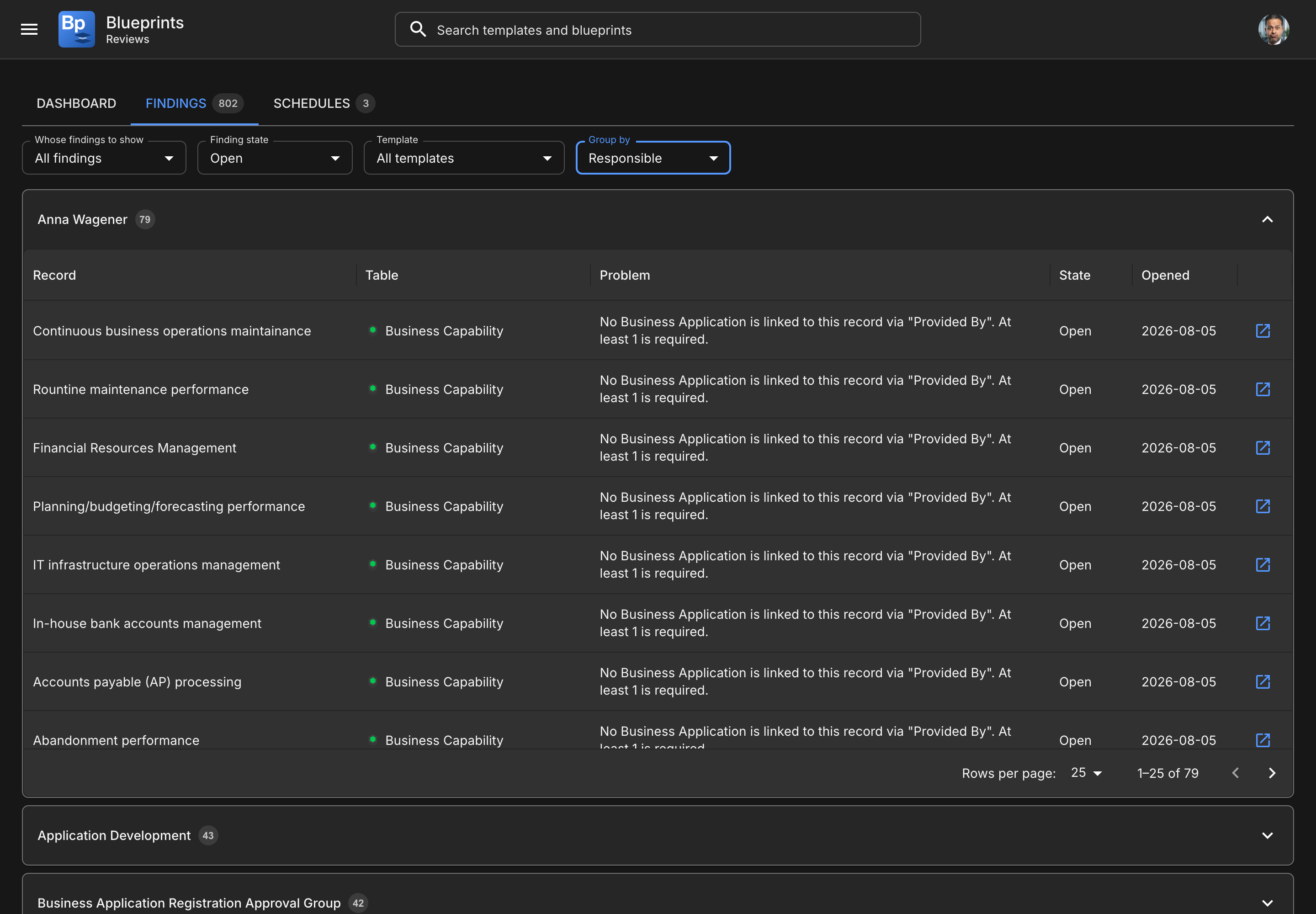This screenshot has width=1316, height=914.
Task: Go to next page of findings
Action: (x=1272, y=773)
